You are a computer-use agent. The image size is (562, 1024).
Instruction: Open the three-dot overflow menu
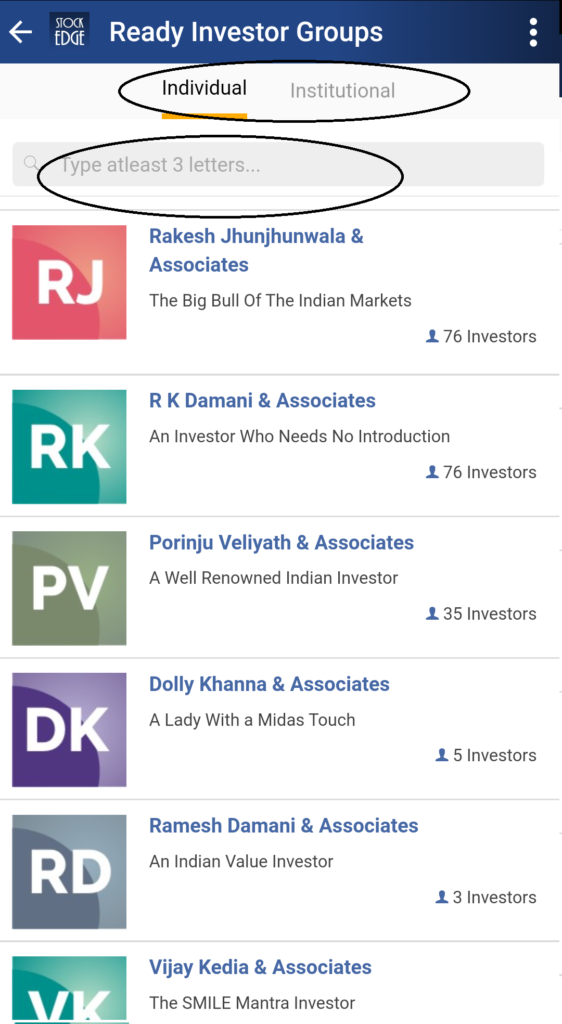533,32
